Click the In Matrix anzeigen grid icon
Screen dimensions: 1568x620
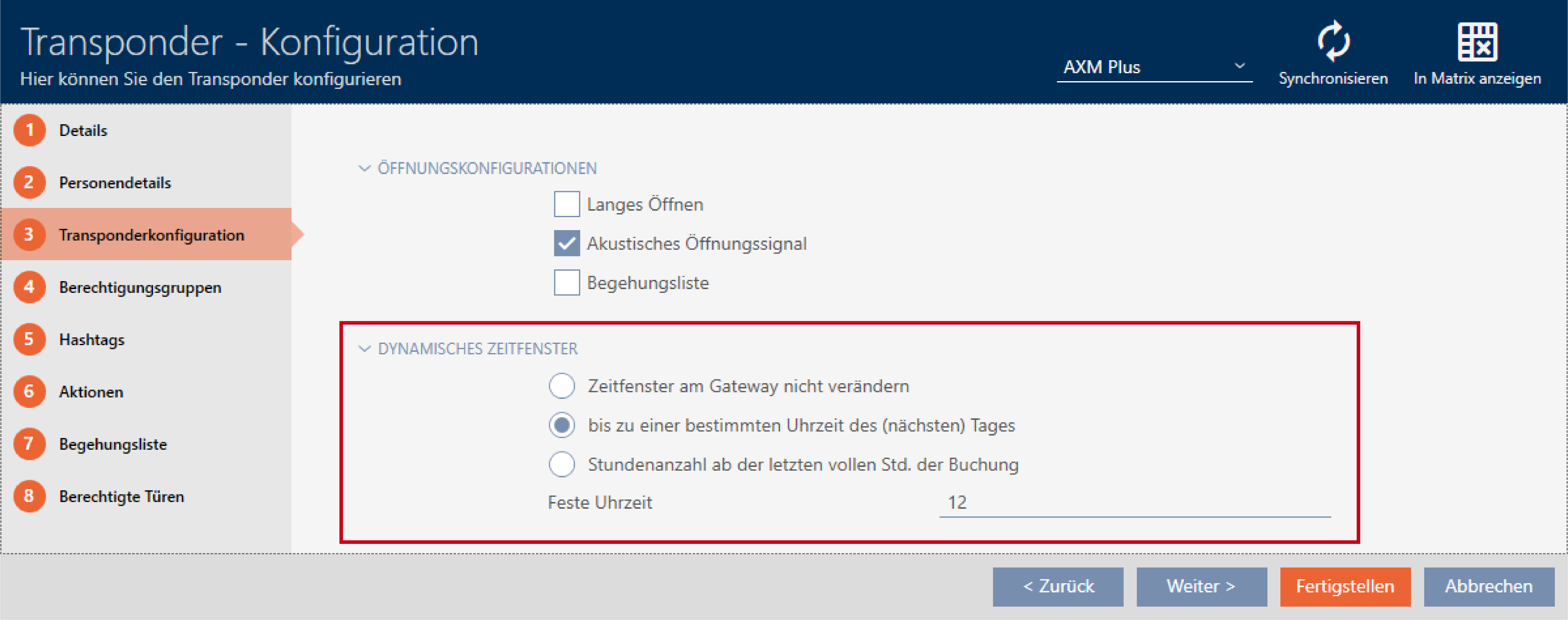1477,41
